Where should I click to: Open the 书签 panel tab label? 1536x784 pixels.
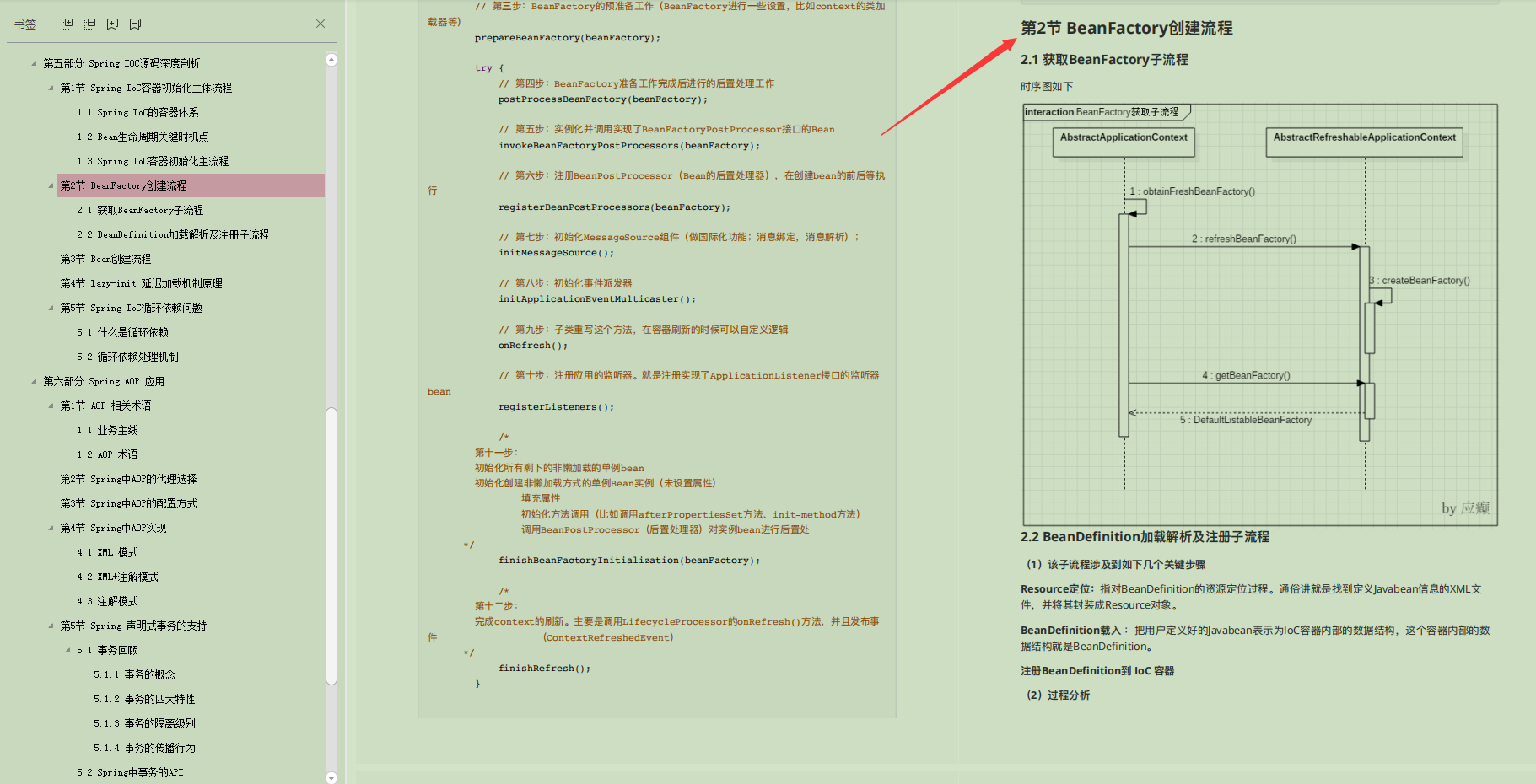click(25, 24)
